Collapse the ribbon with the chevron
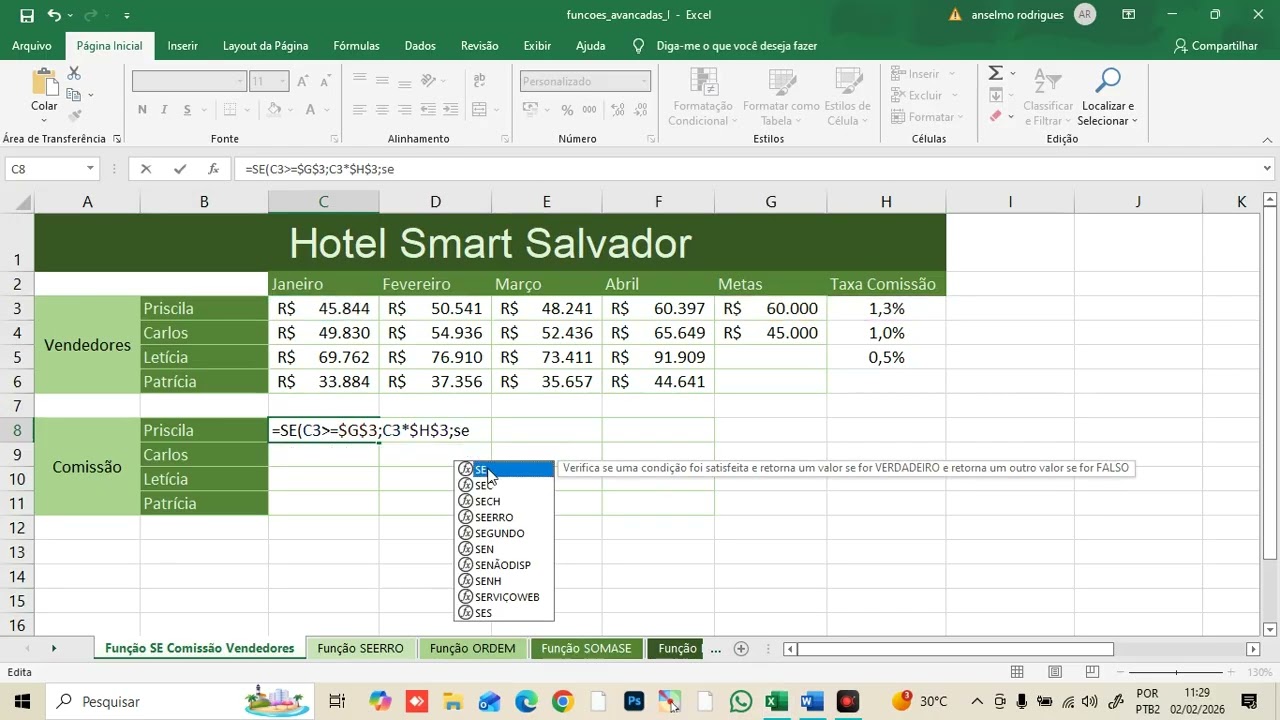Screen dimensions: 1280x720 click(1267, 139)
